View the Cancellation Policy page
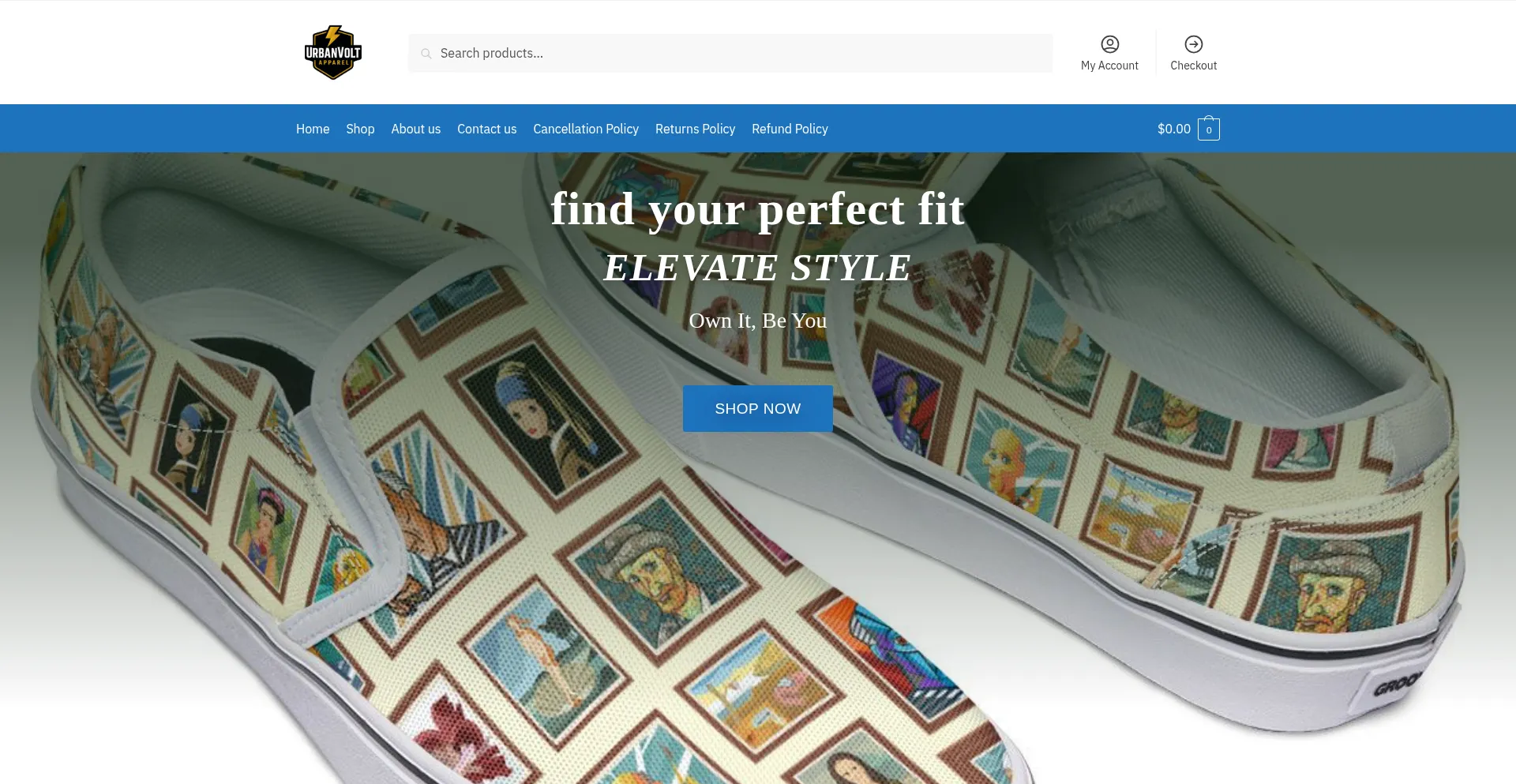Viewport: 1516px width, 784px height. point(586,129)
